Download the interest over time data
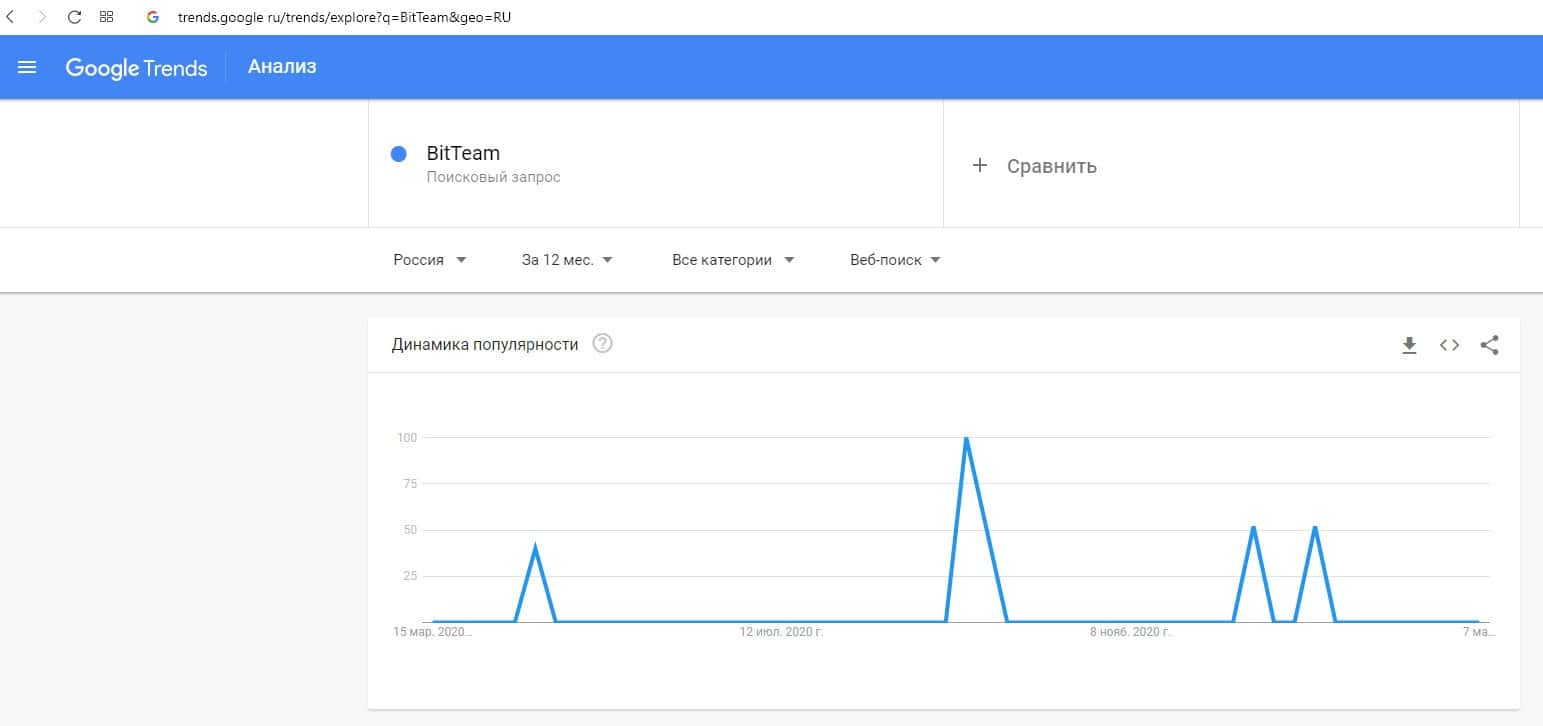 tap(1409, 345)
